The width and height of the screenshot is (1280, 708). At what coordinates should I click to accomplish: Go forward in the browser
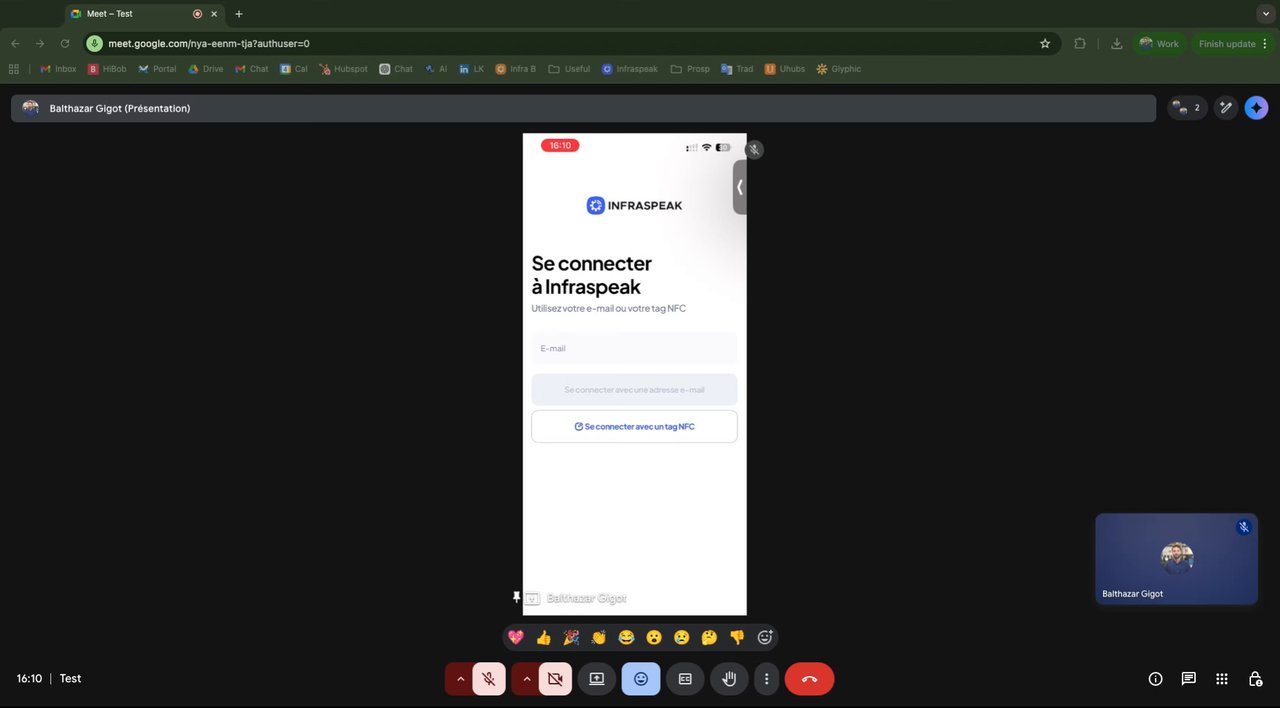(40, 44)
